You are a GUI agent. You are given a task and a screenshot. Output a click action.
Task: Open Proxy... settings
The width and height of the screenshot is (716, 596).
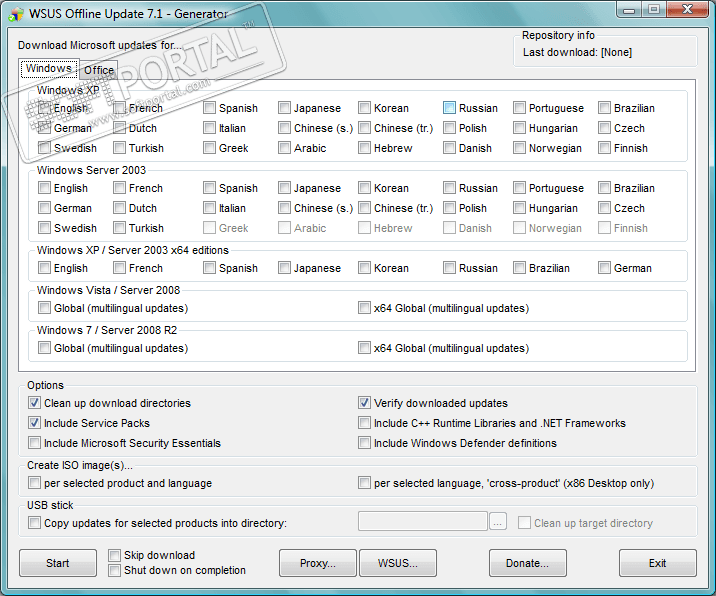point(318,563)
